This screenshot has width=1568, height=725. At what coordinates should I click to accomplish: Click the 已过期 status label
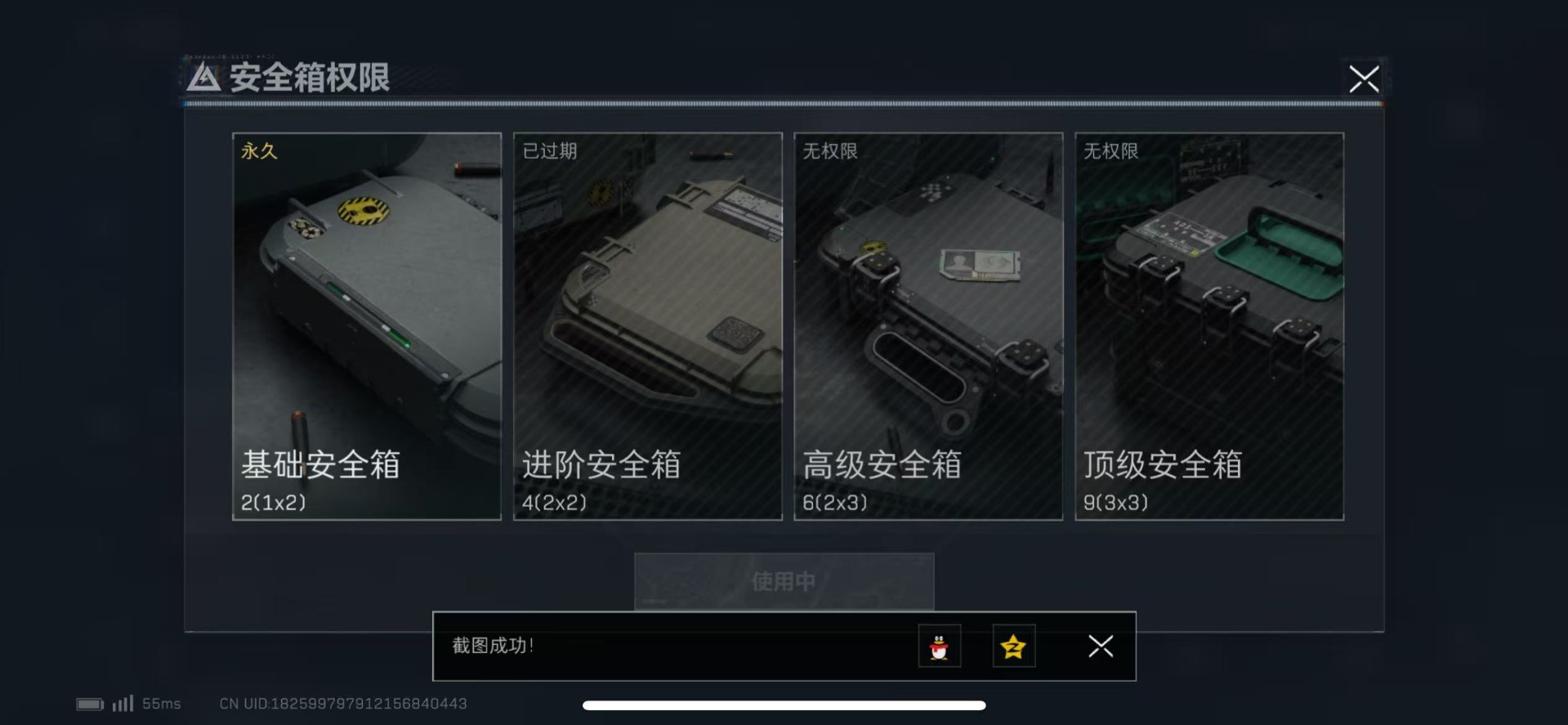click(x=549, y=150)
